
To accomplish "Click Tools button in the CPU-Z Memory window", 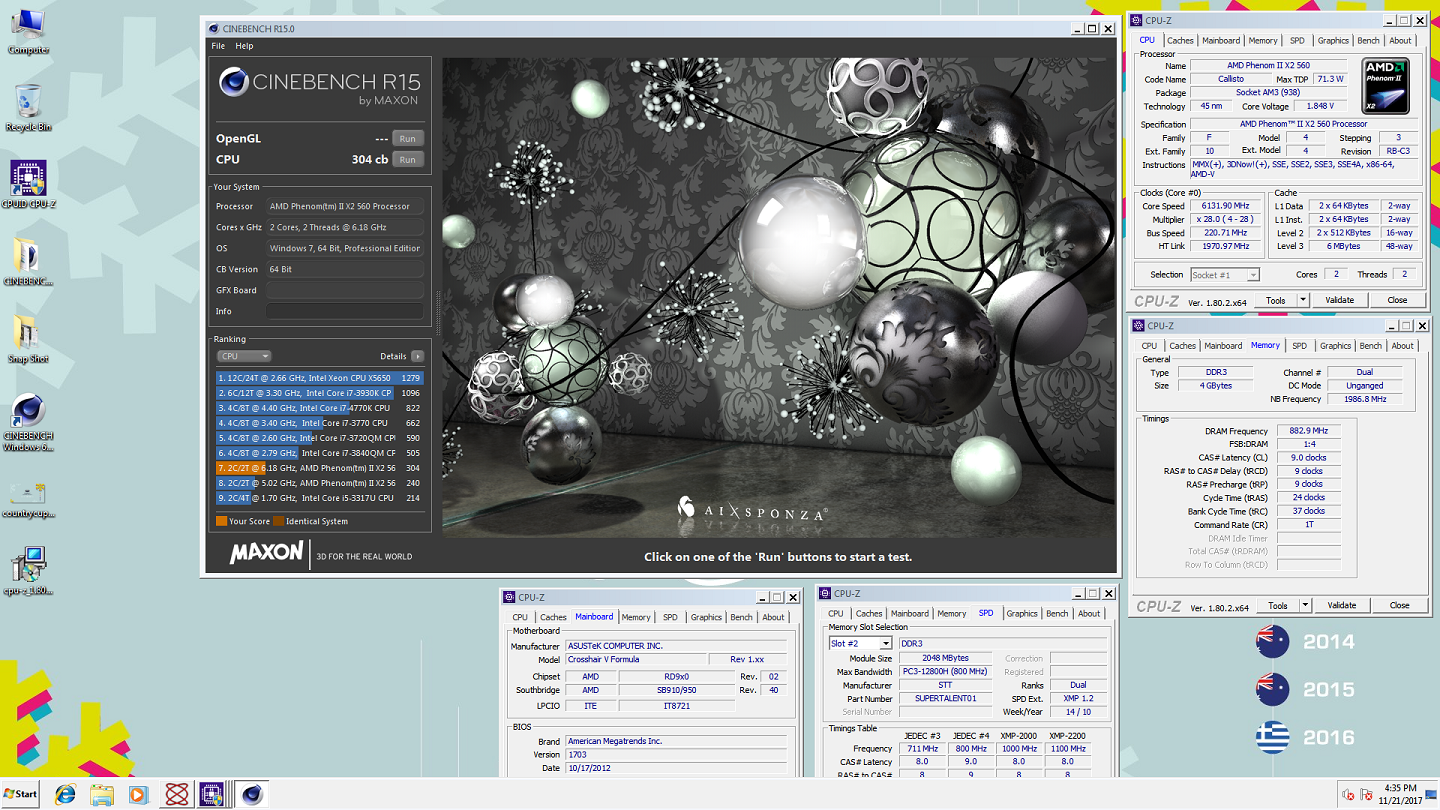I will click(x=1278, y=605).
